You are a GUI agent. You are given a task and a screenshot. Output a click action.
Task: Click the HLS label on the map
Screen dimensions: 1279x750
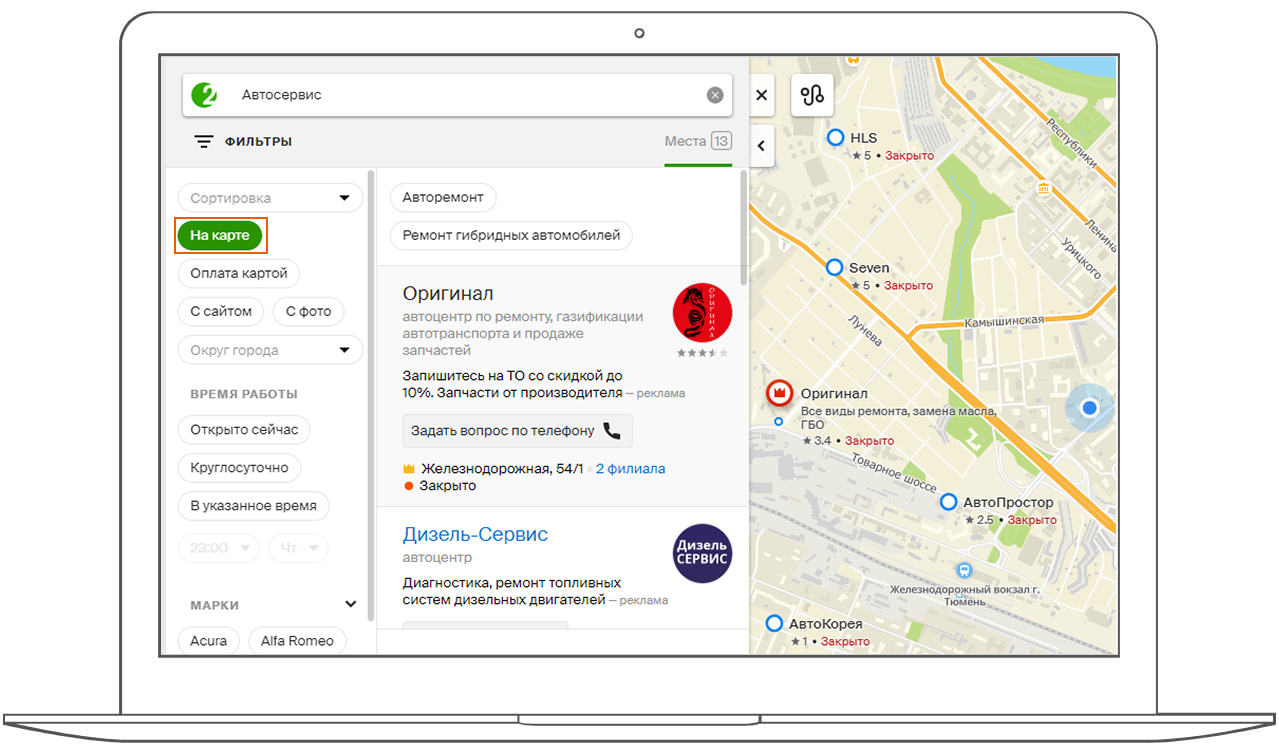pos(863,138)
